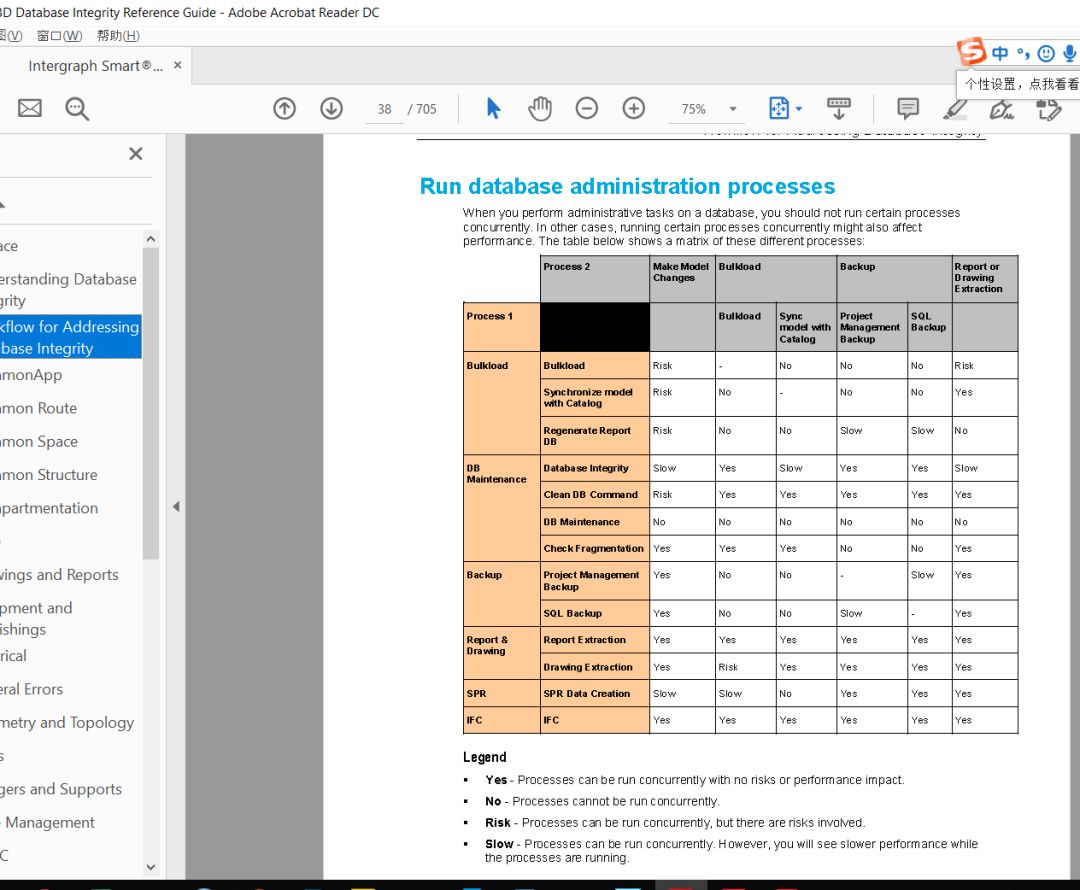The image size is (1080, 890).
Task: Click 'Database Integrity' row label in table
Action: pos(586,468)
